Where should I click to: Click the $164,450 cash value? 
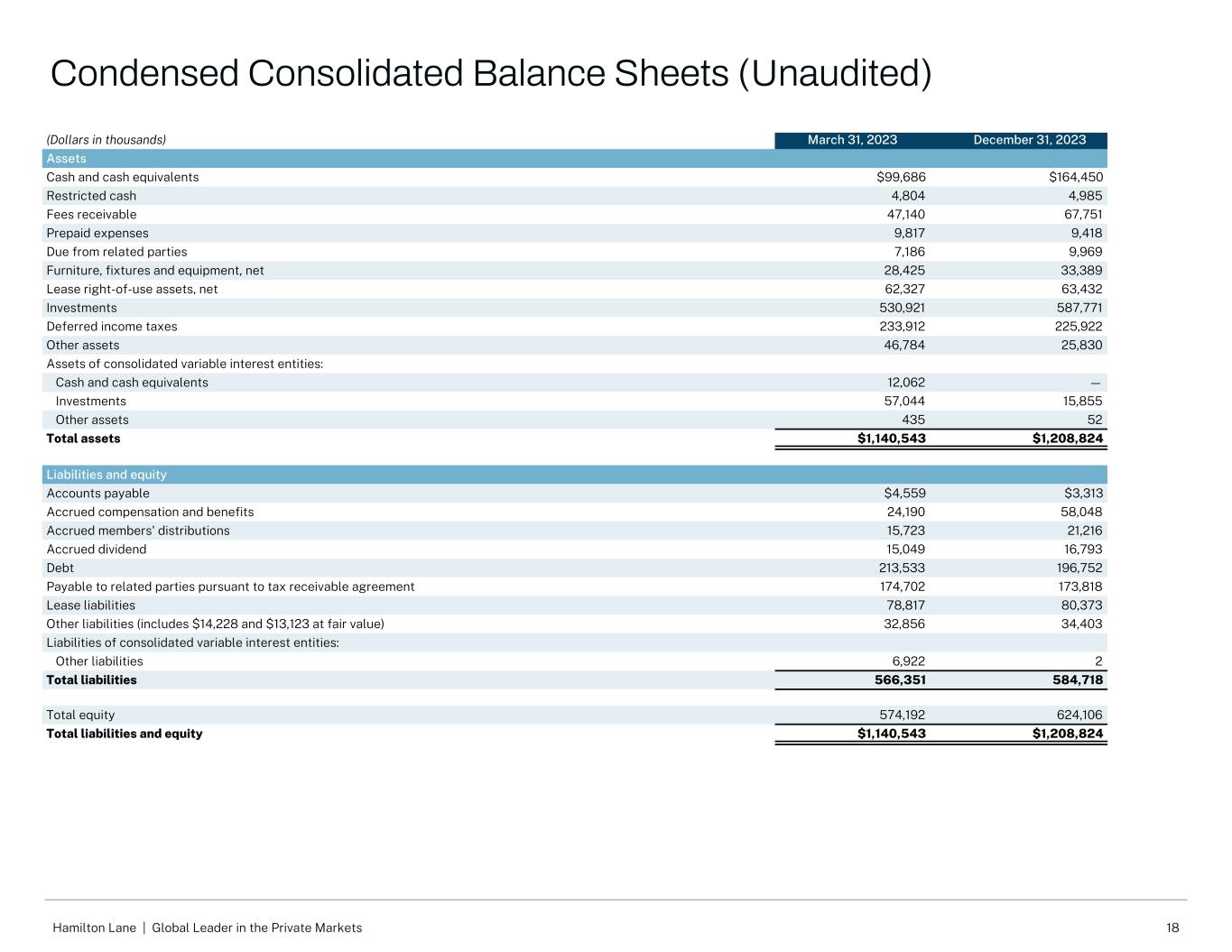tap(1070, 178)
